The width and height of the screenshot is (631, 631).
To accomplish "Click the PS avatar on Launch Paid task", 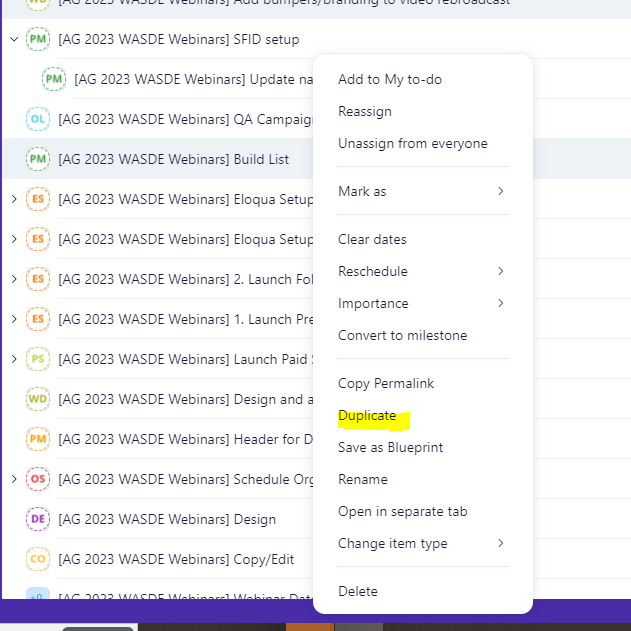I will pyautogui.click(x=38, y=360).
